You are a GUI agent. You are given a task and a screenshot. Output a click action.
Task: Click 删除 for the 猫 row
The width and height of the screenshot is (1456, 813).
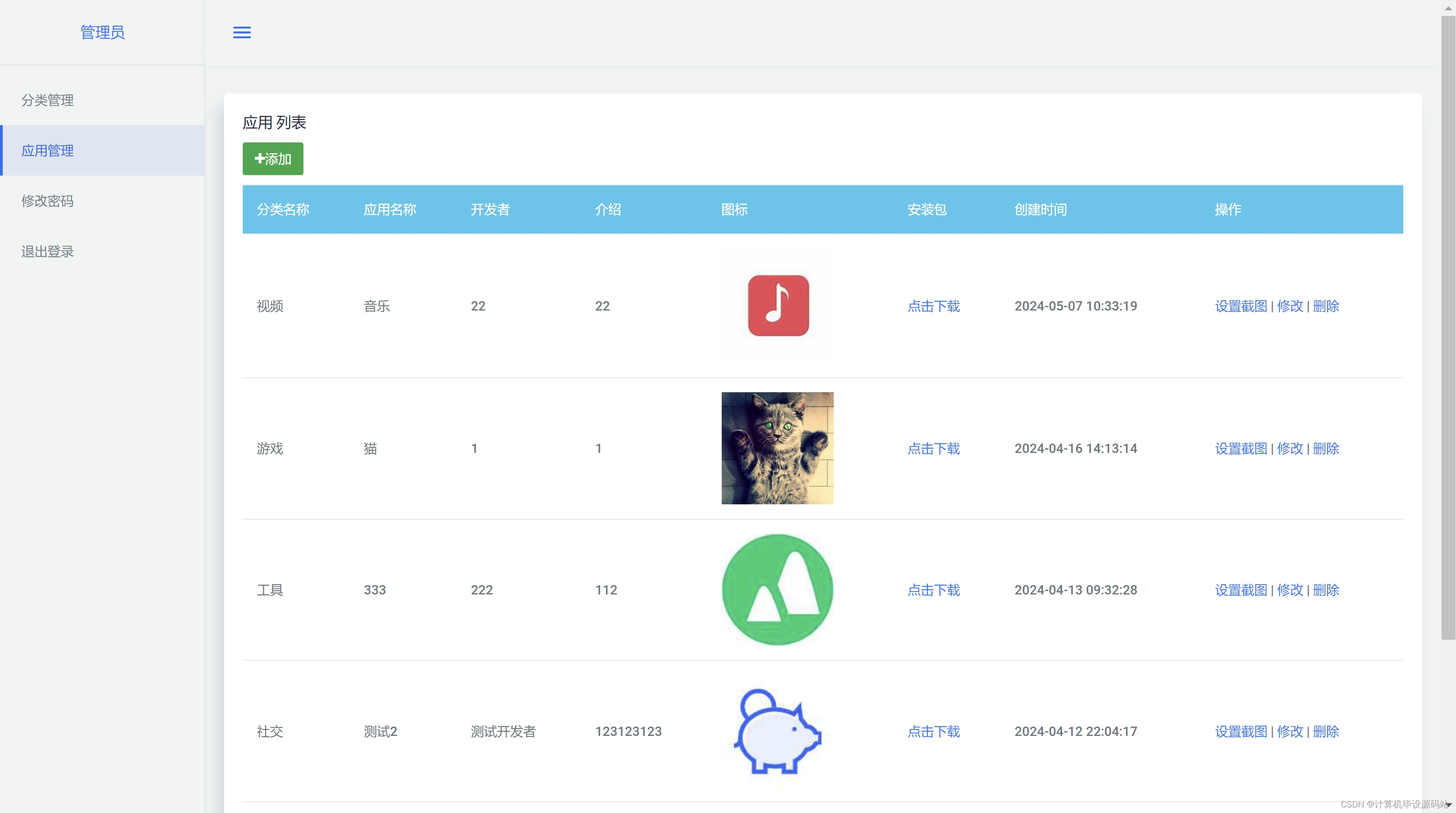coord(1326,448)
